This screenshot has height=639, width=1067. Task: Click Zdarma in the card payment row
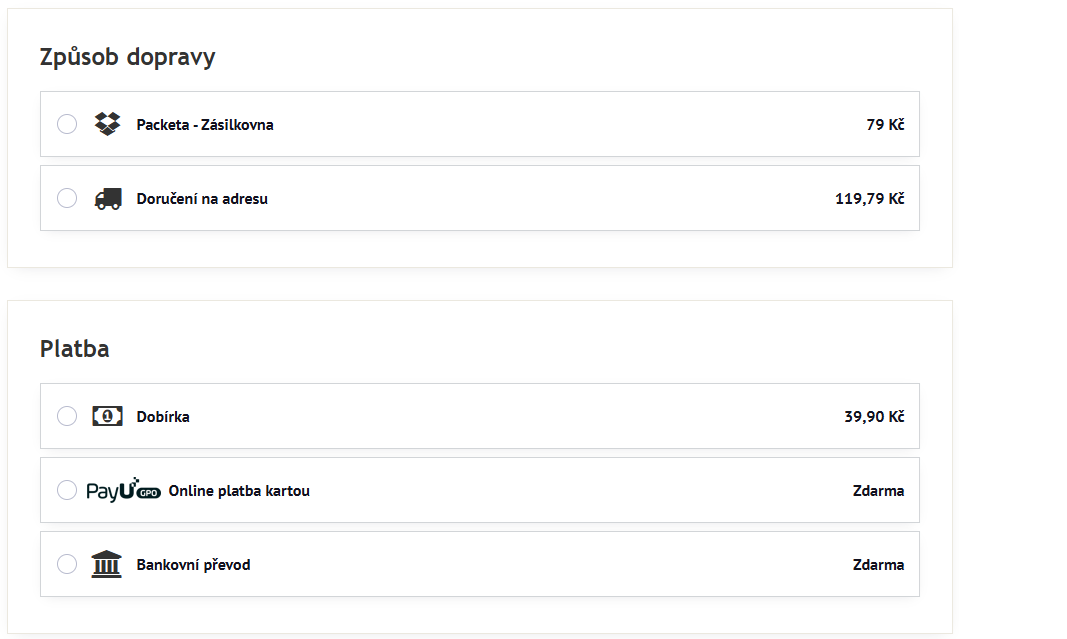click(x=878, y=491)
